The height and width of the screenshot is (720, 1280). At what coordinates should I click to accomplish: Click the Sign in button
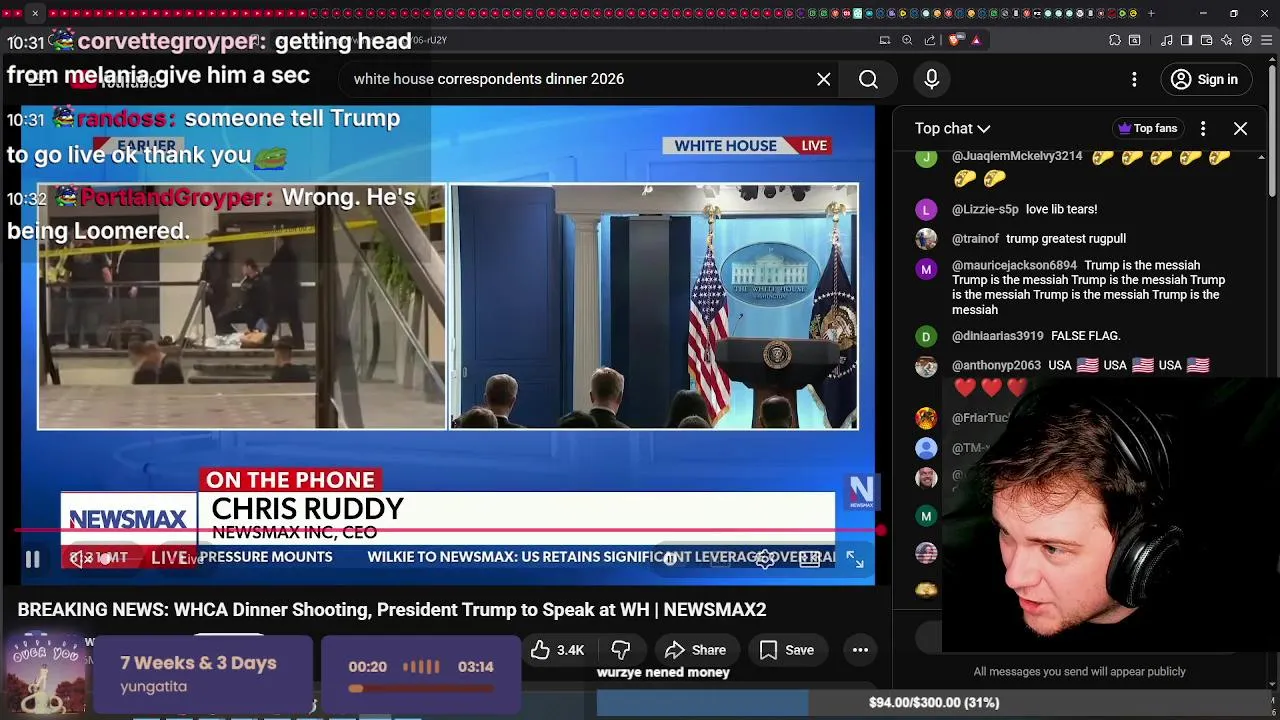pyautogui.click(x=1205, y=79)
